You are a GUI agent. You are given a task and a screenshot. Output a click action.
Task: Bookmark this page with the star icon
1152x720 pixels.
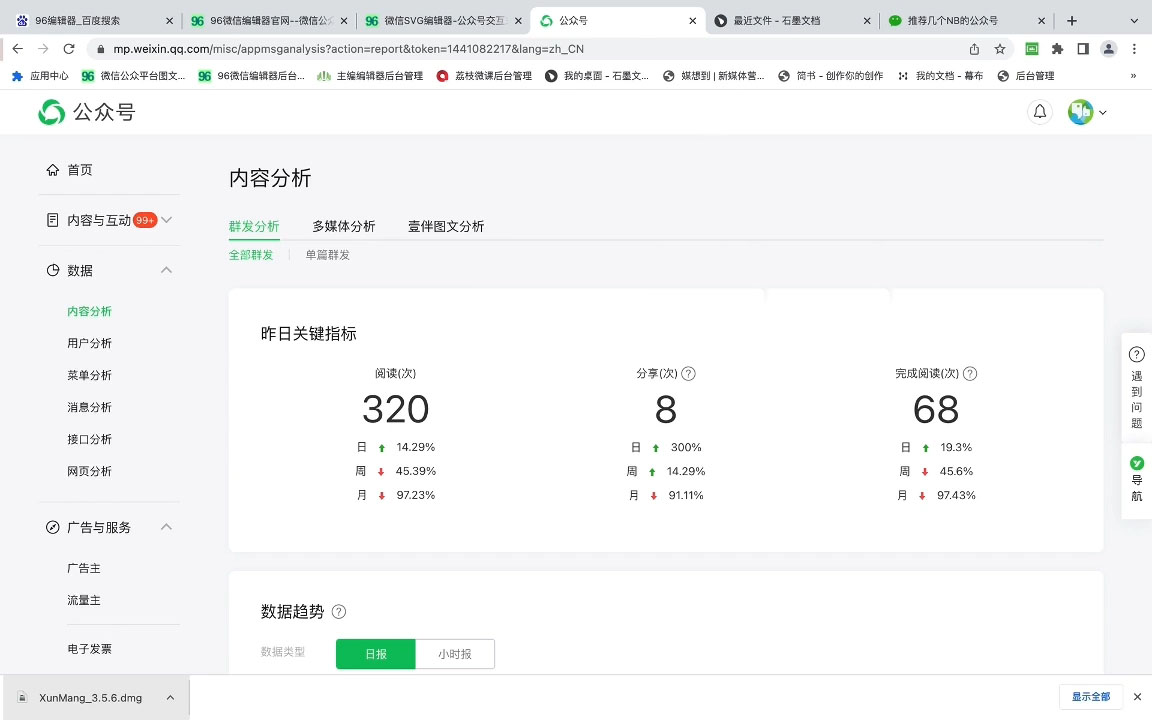(x=999, y=49)
